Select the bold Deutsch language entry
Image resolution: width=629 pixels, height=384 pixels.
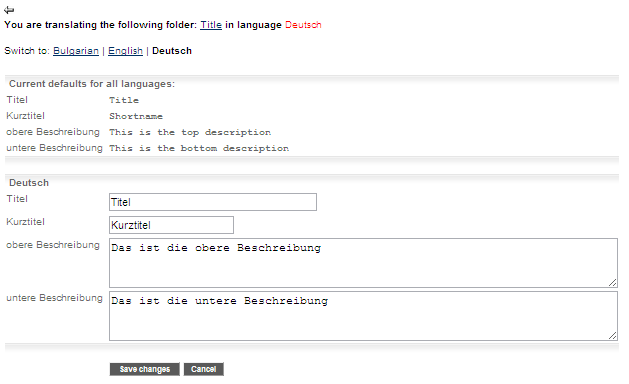[x=172, y=51]
